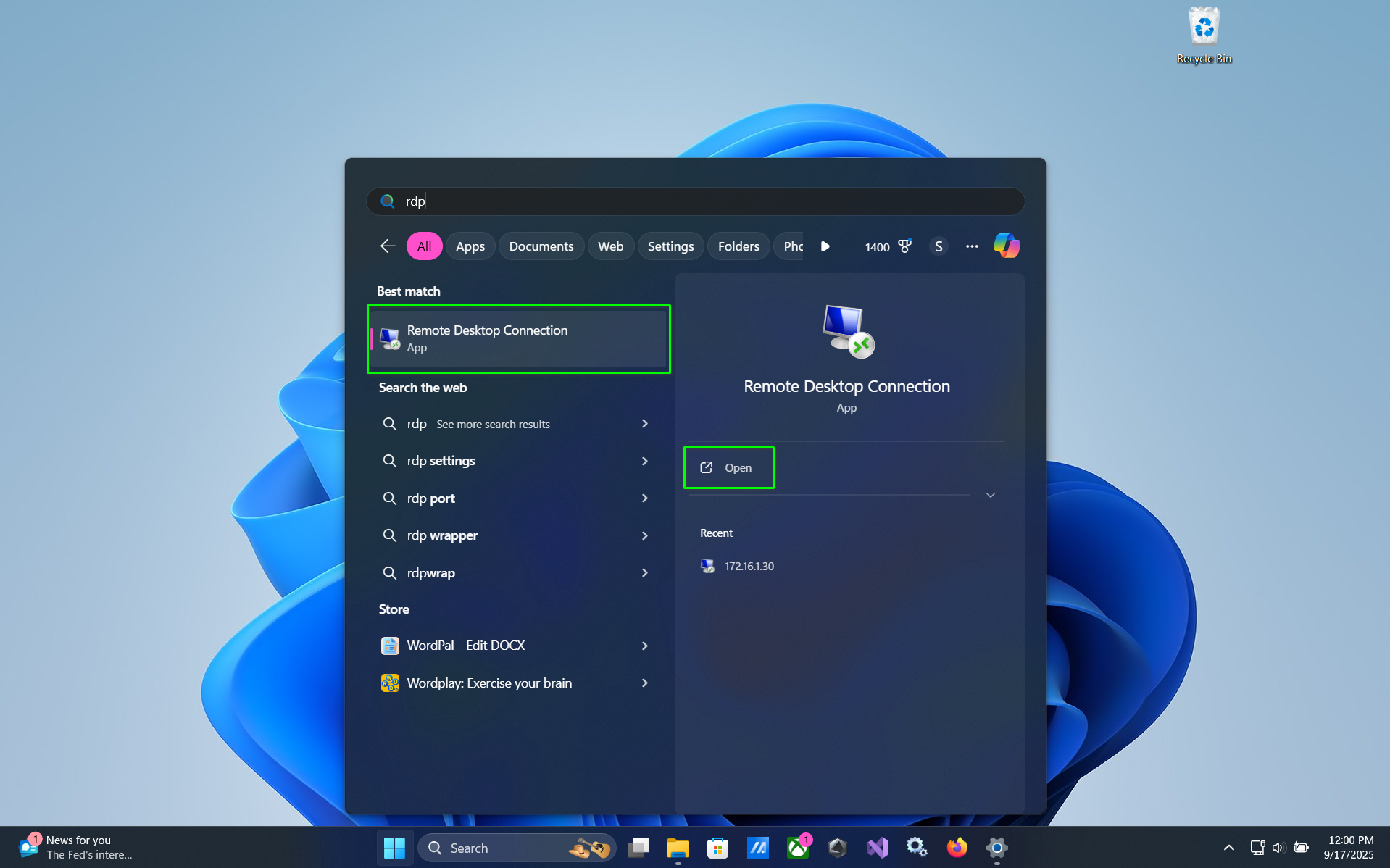Click the back arrow in search panel
This screenshot has height=868, width=1390.
(x=388, y=246)
